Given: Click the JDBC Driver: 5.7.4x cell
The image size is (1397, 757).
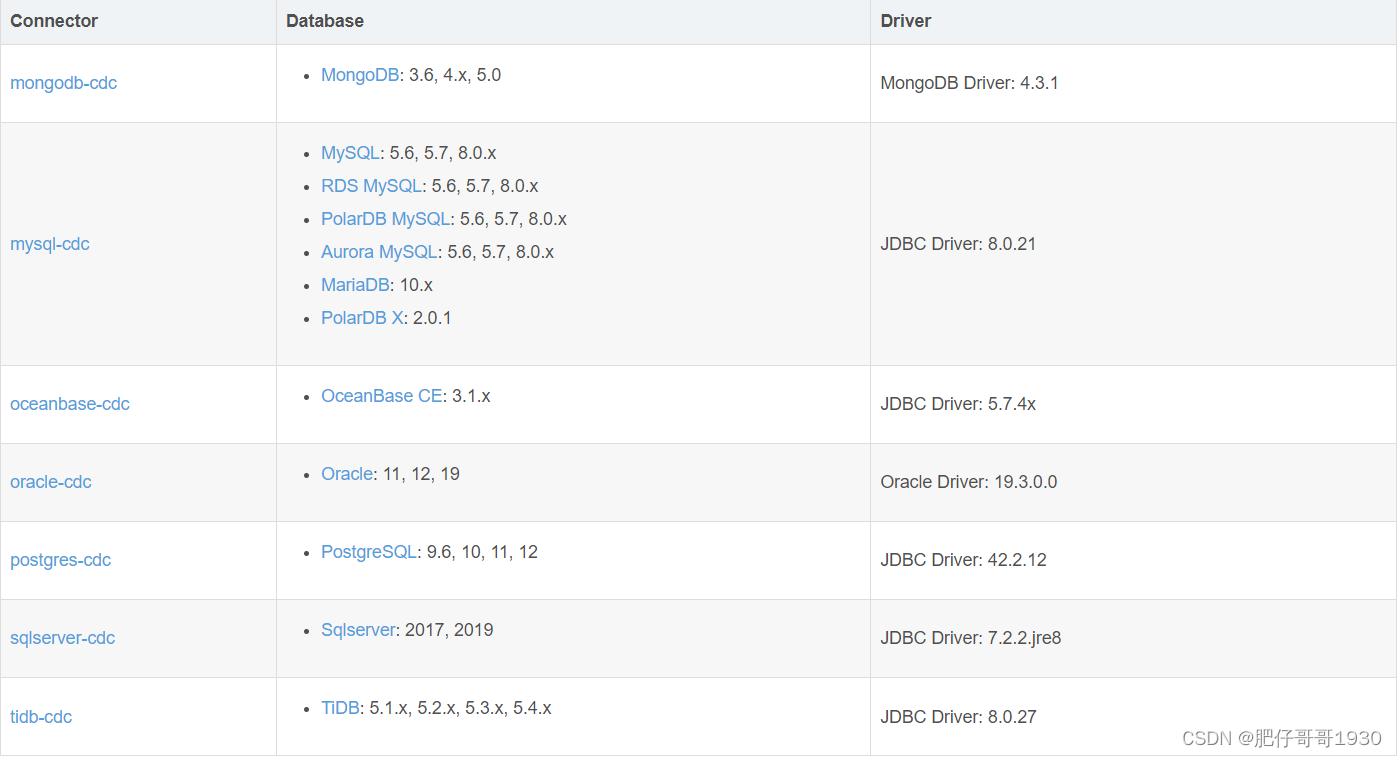Looking at the screenshot, I should pyautogui.click(x=1133, y=404).
